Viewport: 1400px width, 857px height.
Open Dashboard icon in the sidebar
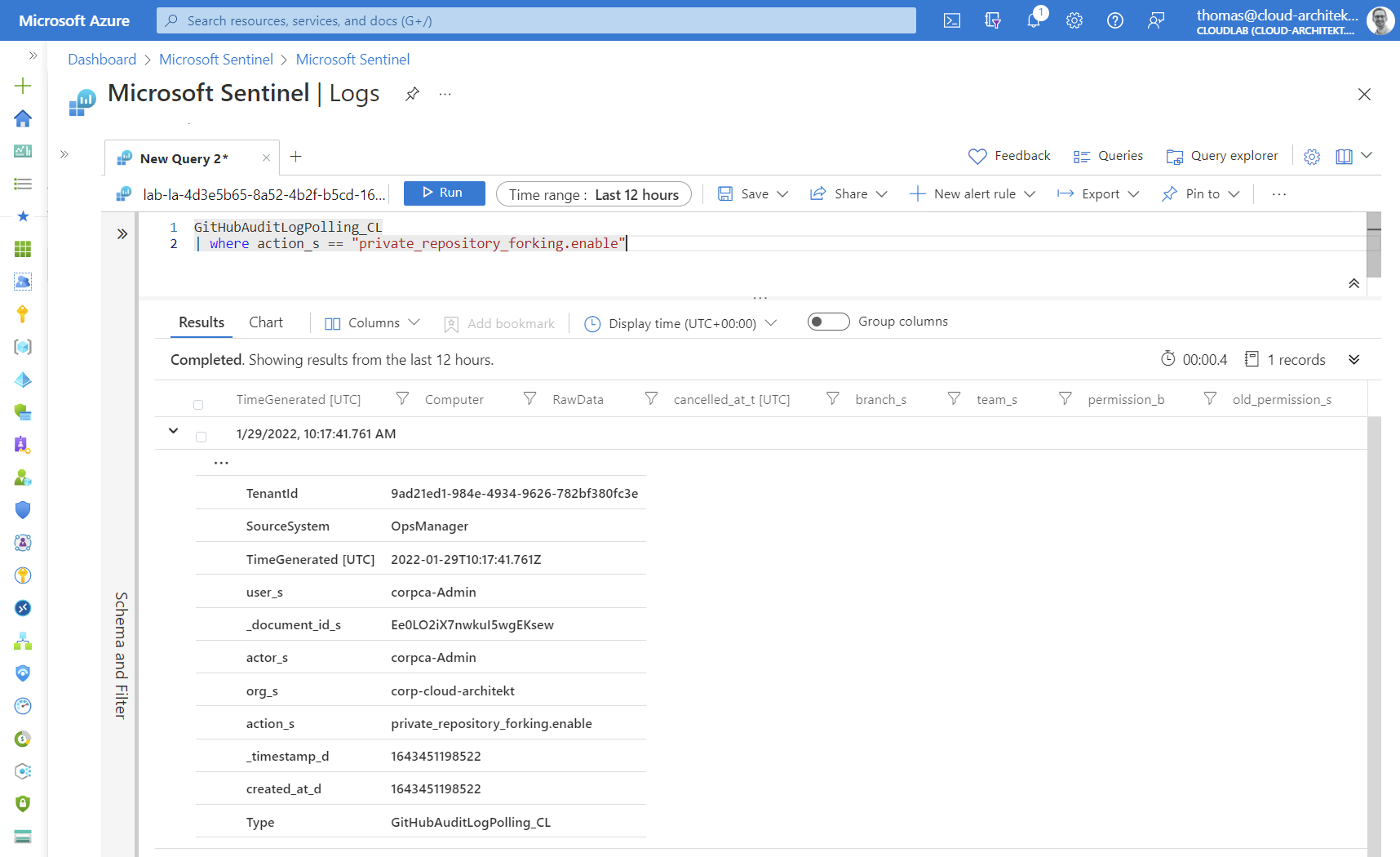coord(23,151)
